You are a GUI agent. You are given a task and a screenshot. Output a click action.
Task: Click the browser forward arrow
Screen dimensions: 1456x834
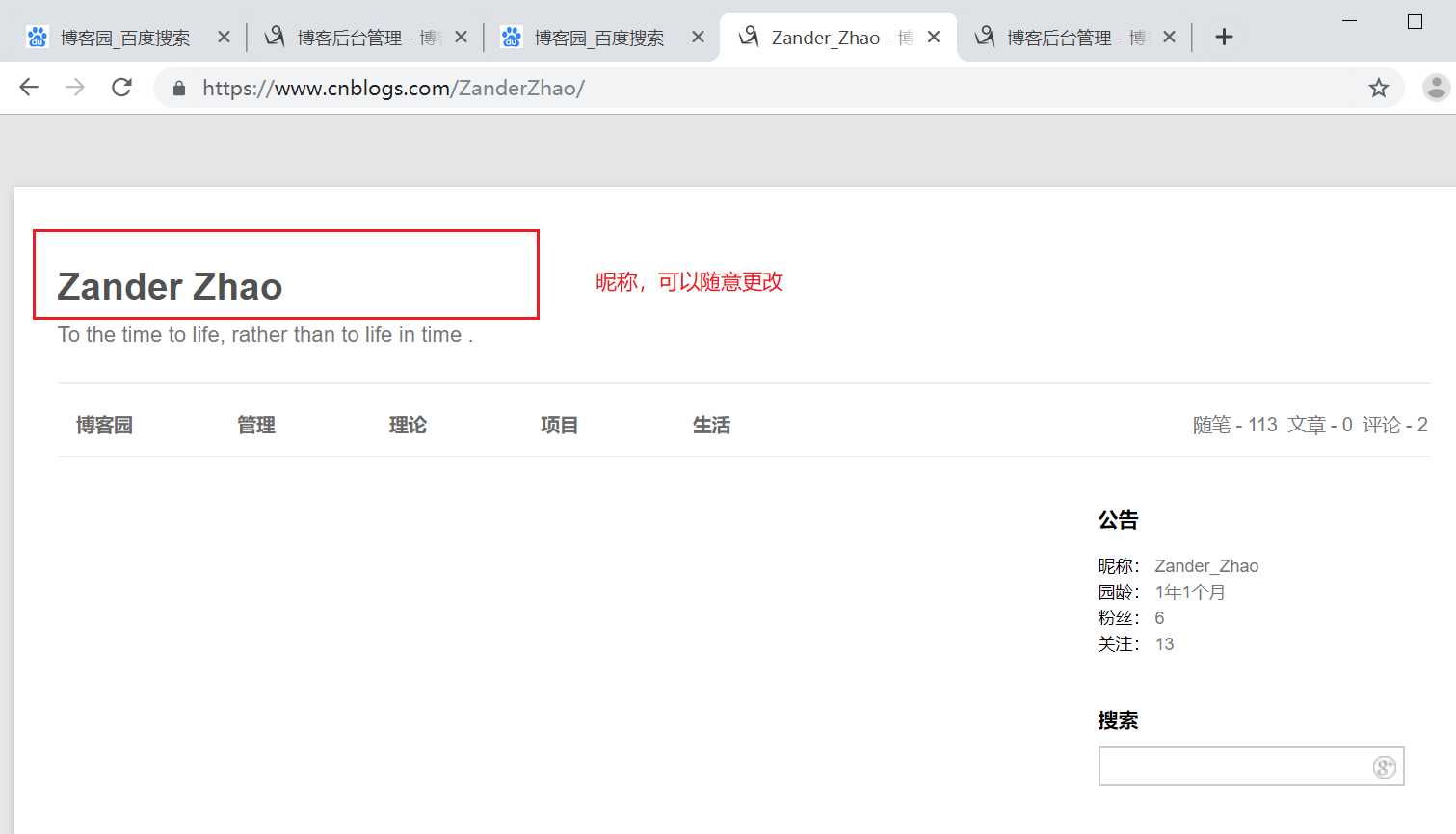pyautogui.click(x=74, y=88)
